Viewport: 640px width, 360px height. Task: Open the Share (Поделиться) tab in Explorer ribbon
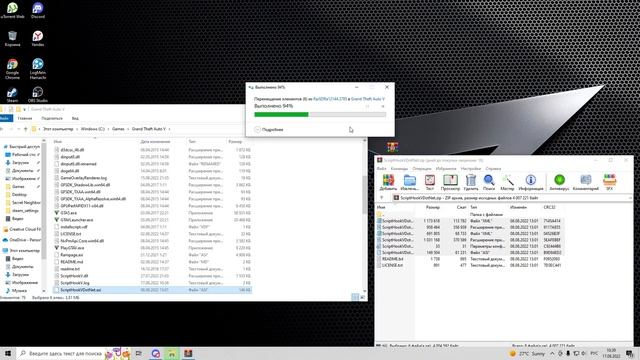tap(52, 118)
